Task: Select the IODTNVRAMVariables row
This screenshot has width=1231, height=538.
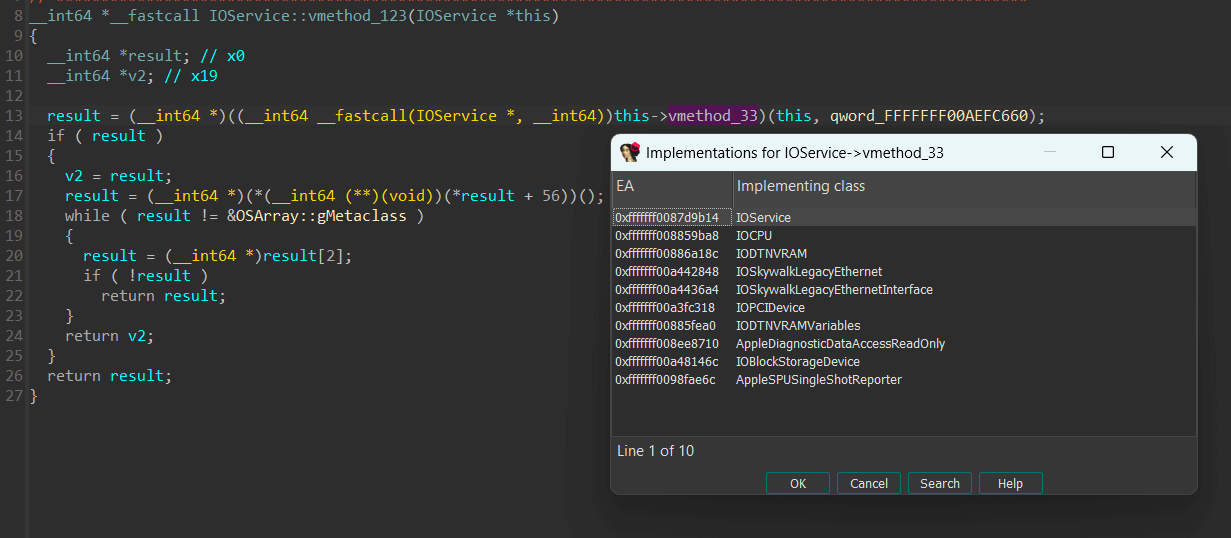Action: (x=904, y=325)
